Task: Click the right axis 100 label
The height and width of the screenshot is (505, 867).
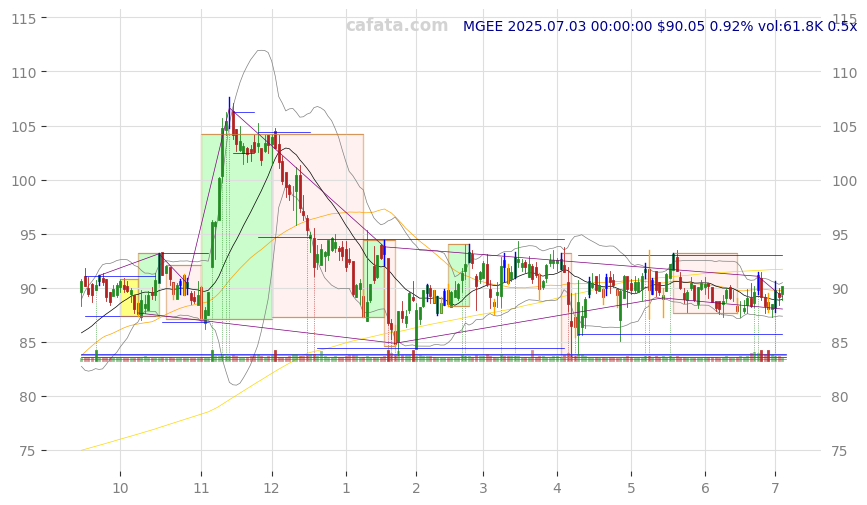Action: (844, 181)
